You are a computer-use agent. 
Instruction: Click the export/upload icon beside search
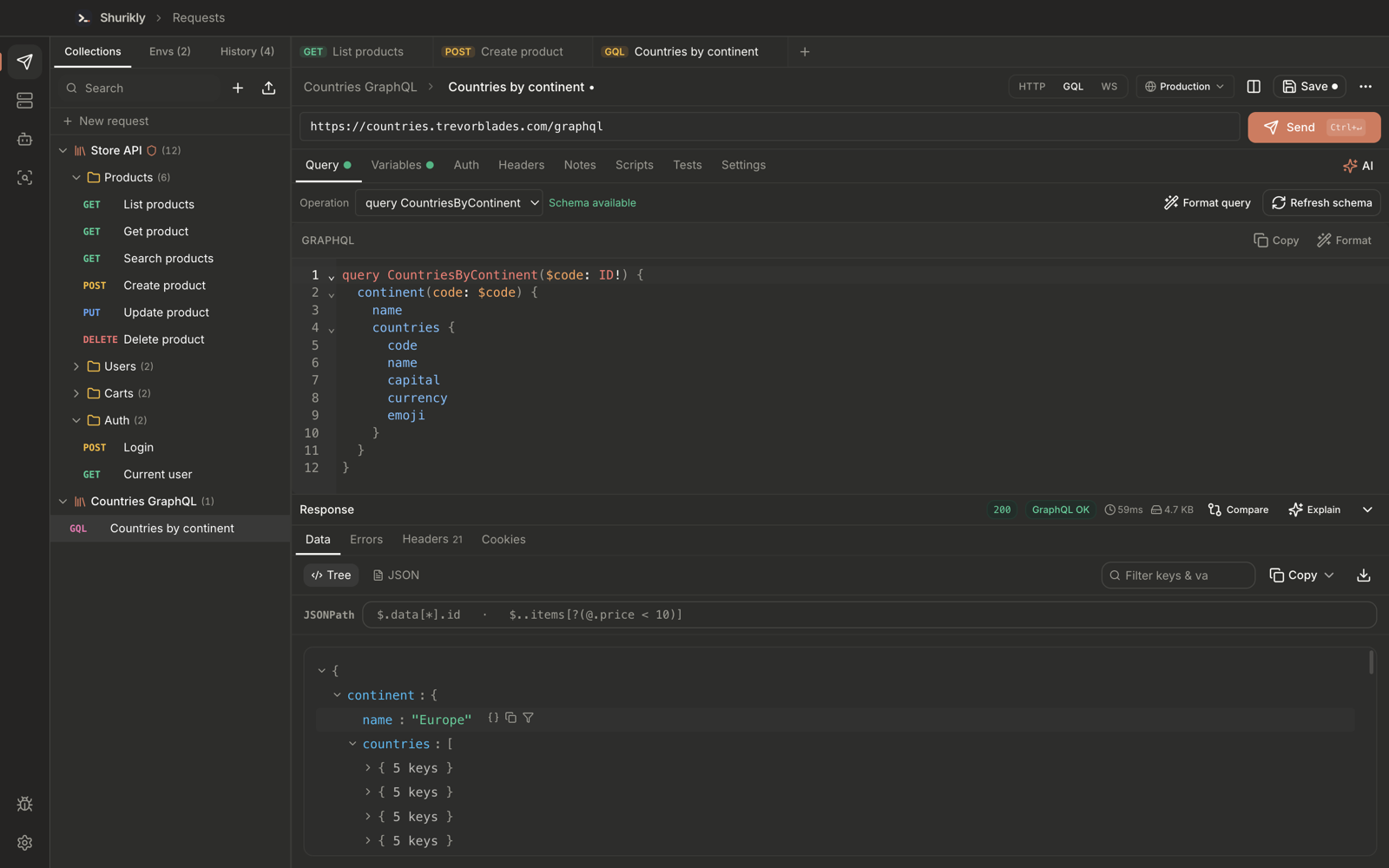[x=268, y=88]
